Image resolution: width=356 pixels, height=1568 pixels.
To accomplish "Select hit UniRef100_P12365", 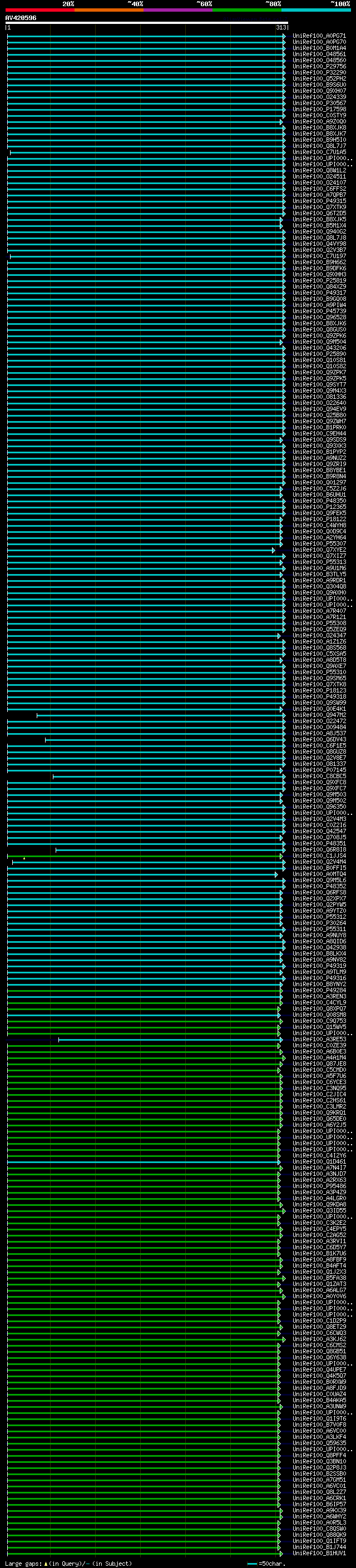I will click(x=319, y=507).
